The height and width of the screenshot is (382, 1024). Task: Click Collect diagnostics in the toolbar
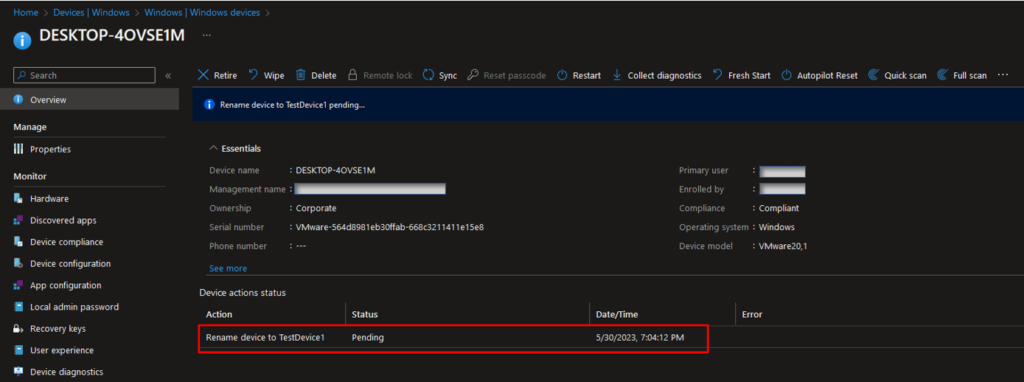tap(656, 75)
